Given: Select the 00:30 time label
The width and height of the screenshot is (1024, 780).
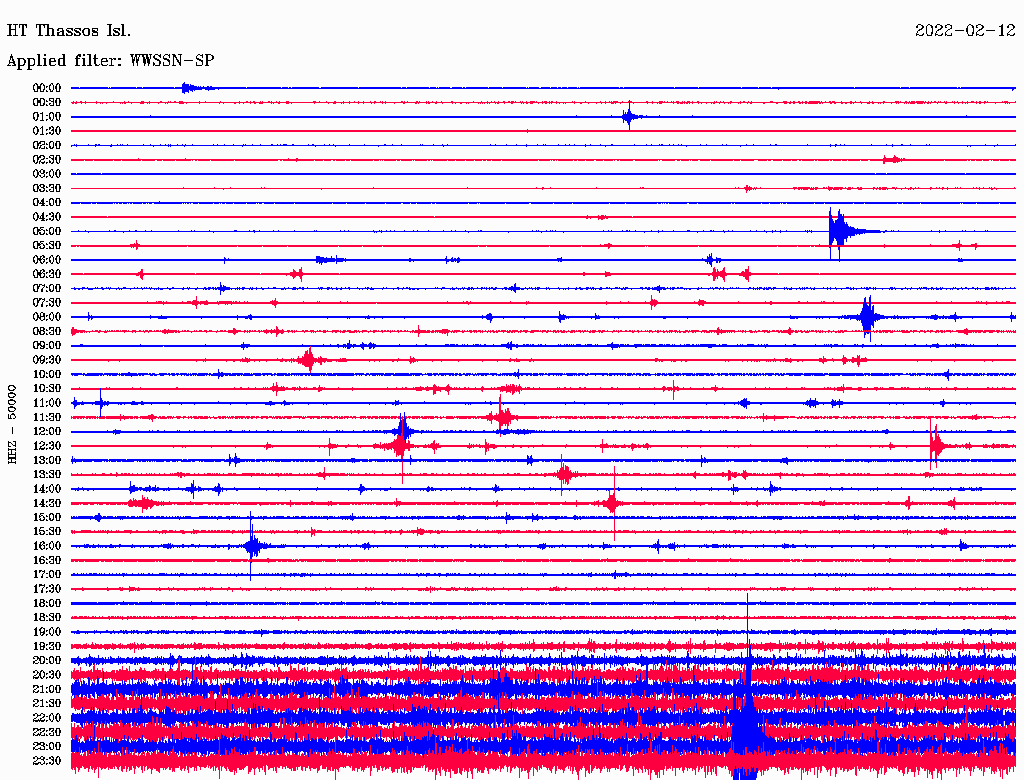Looking at the screenshot, I should point(46,103).
